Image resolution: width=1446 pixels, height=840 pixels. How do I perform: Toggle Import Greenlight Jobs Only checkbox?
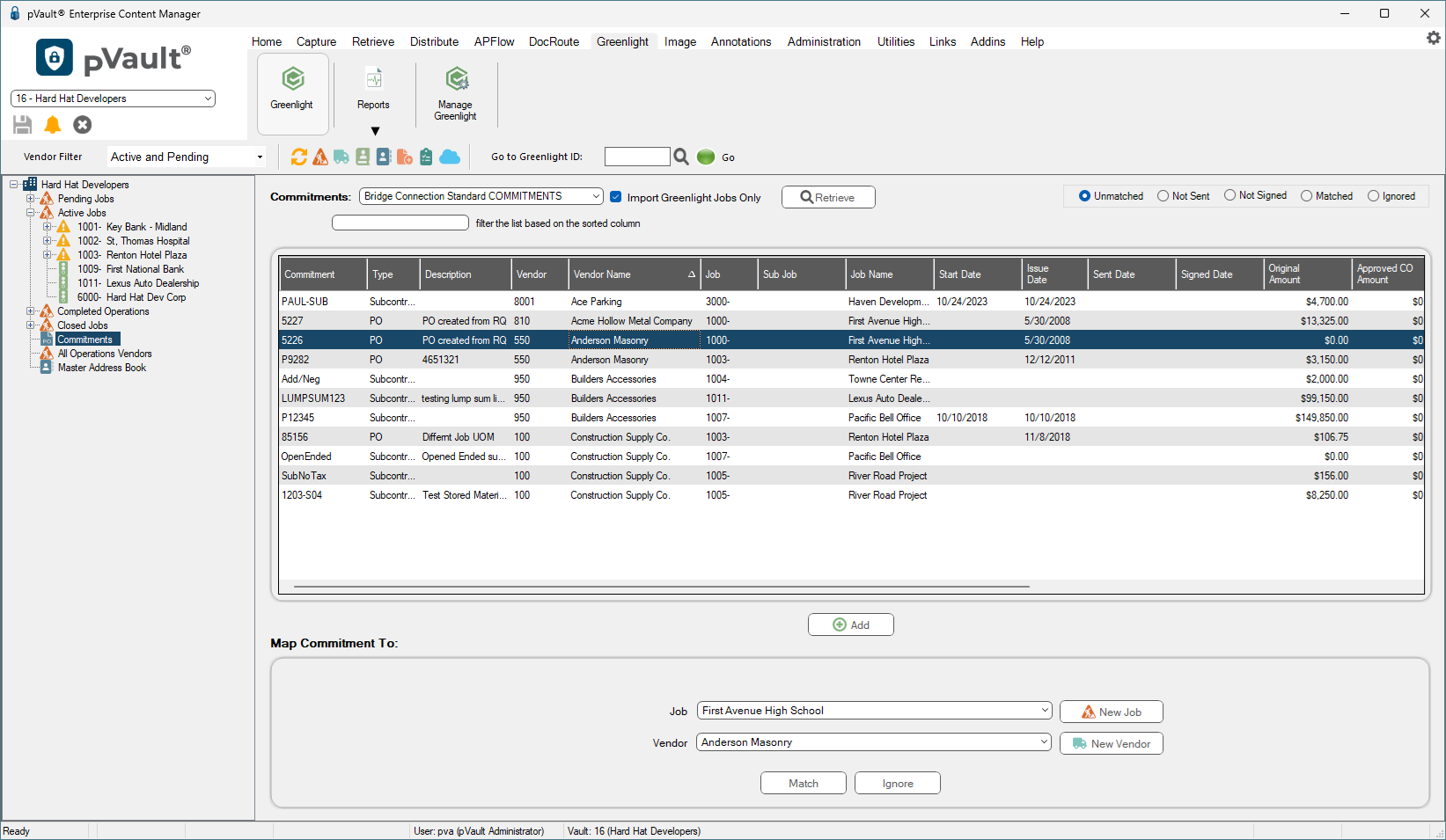click(616, 197)
